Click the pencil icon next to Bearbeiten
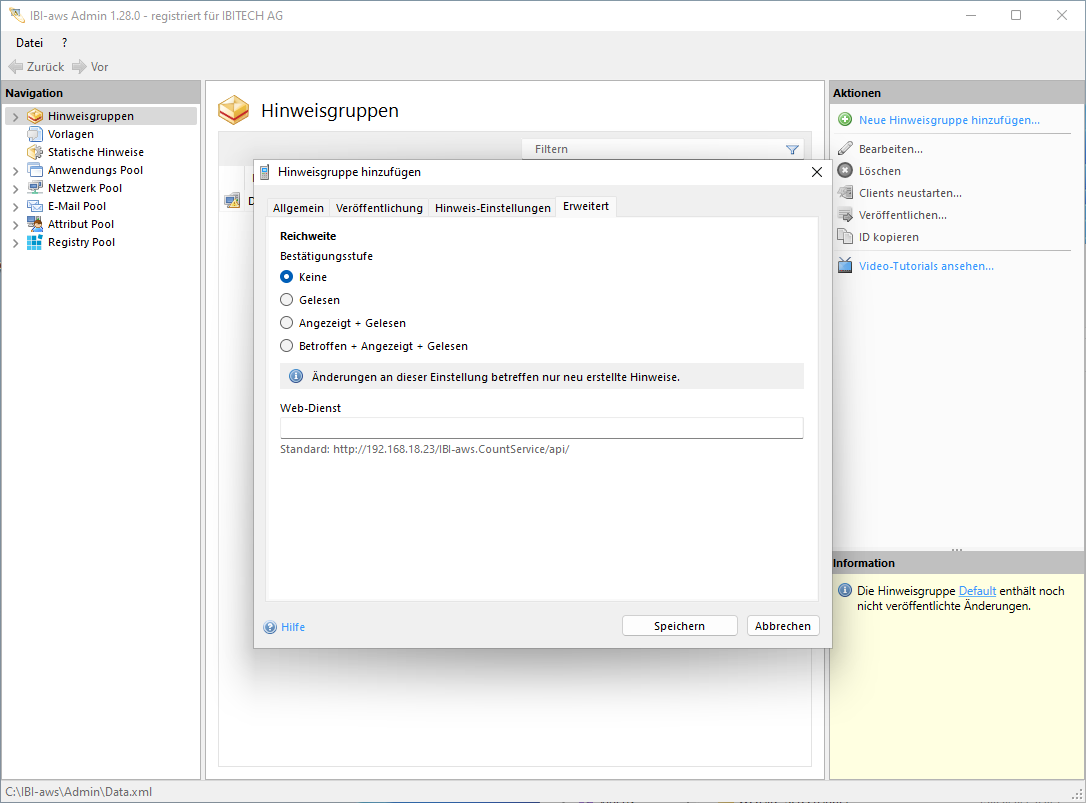Screen dimensions: 1086x803 click(x=845, y=149)
